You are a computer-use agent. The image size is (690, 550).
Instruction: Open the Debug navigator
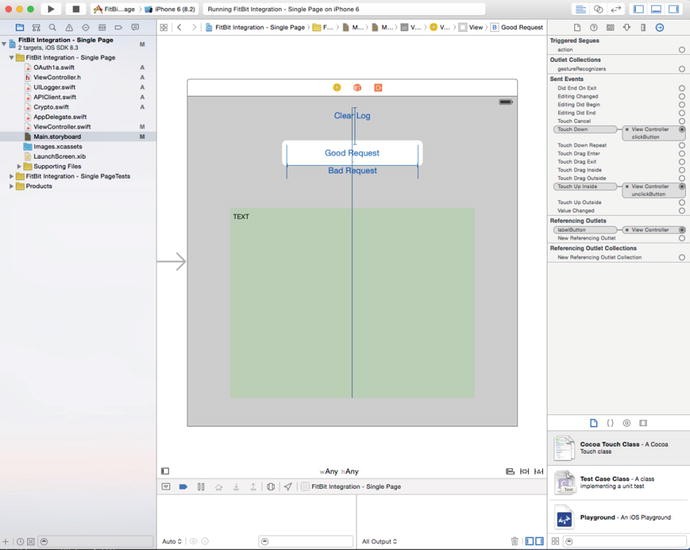pyautogui.click(x=102, y=27)
